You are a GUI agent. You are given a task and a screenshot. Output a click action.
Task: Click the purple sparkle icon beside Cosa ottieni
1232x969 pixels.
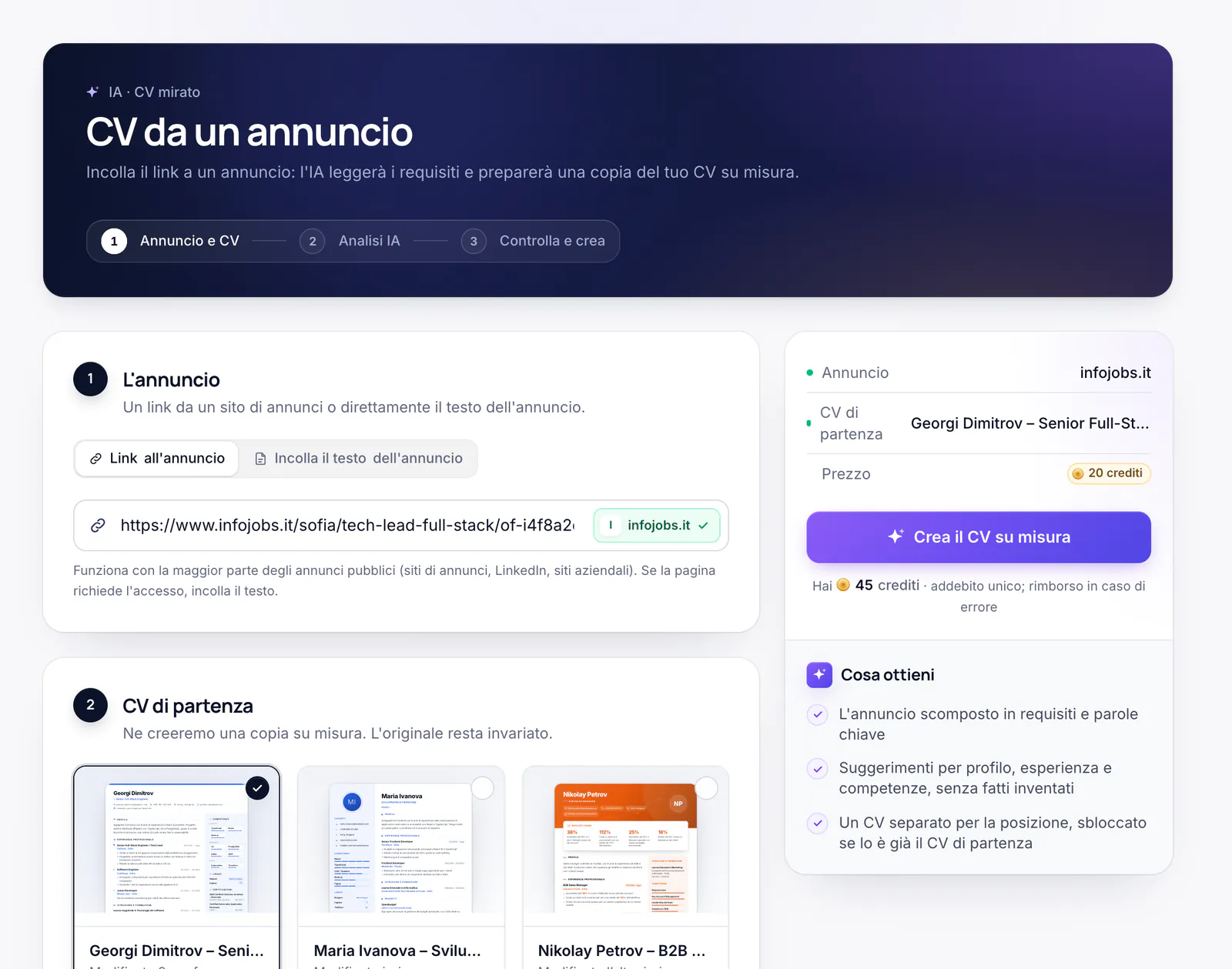819,675
